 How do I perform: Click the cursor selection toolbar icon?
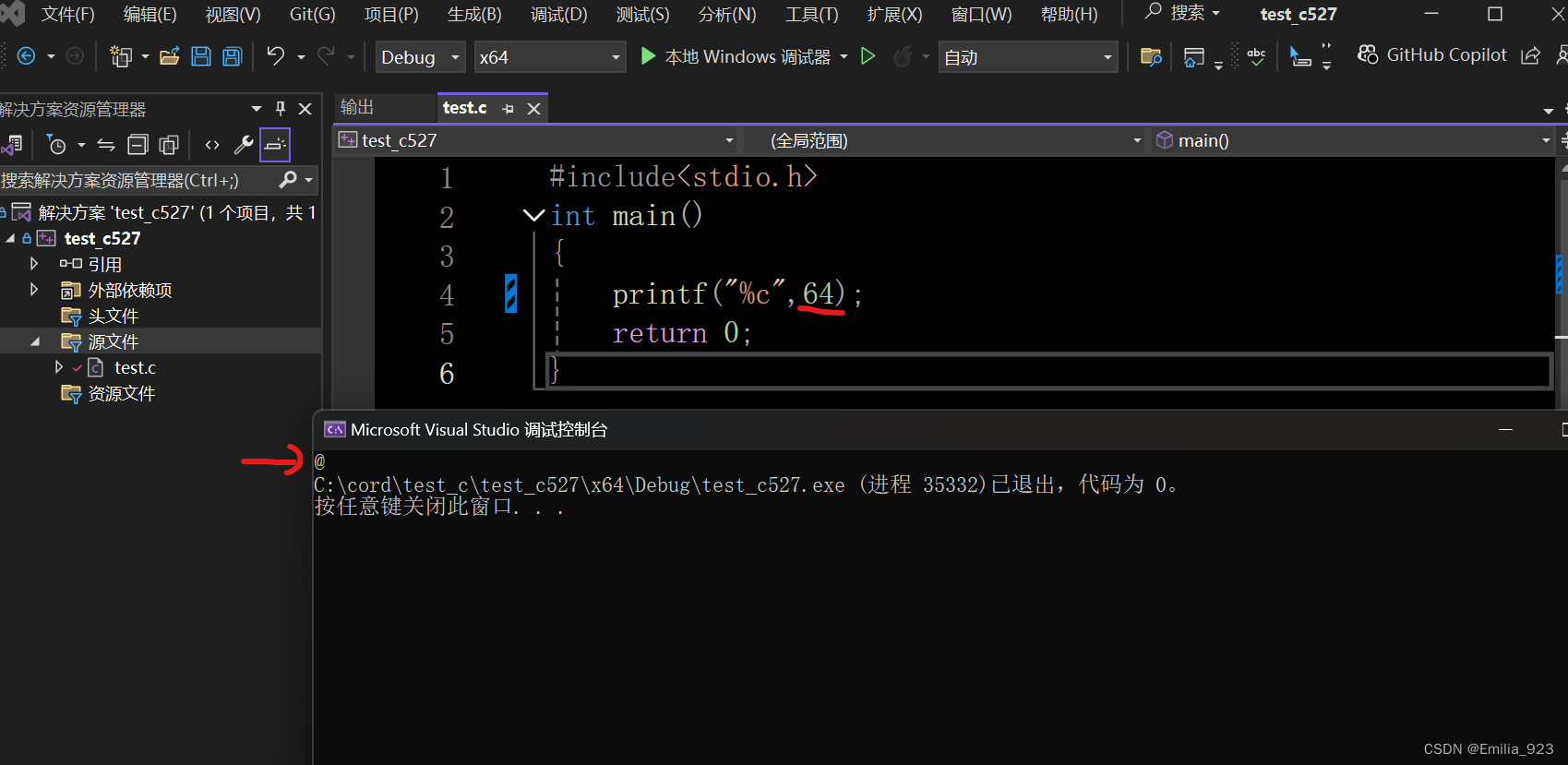point(1299,56)
